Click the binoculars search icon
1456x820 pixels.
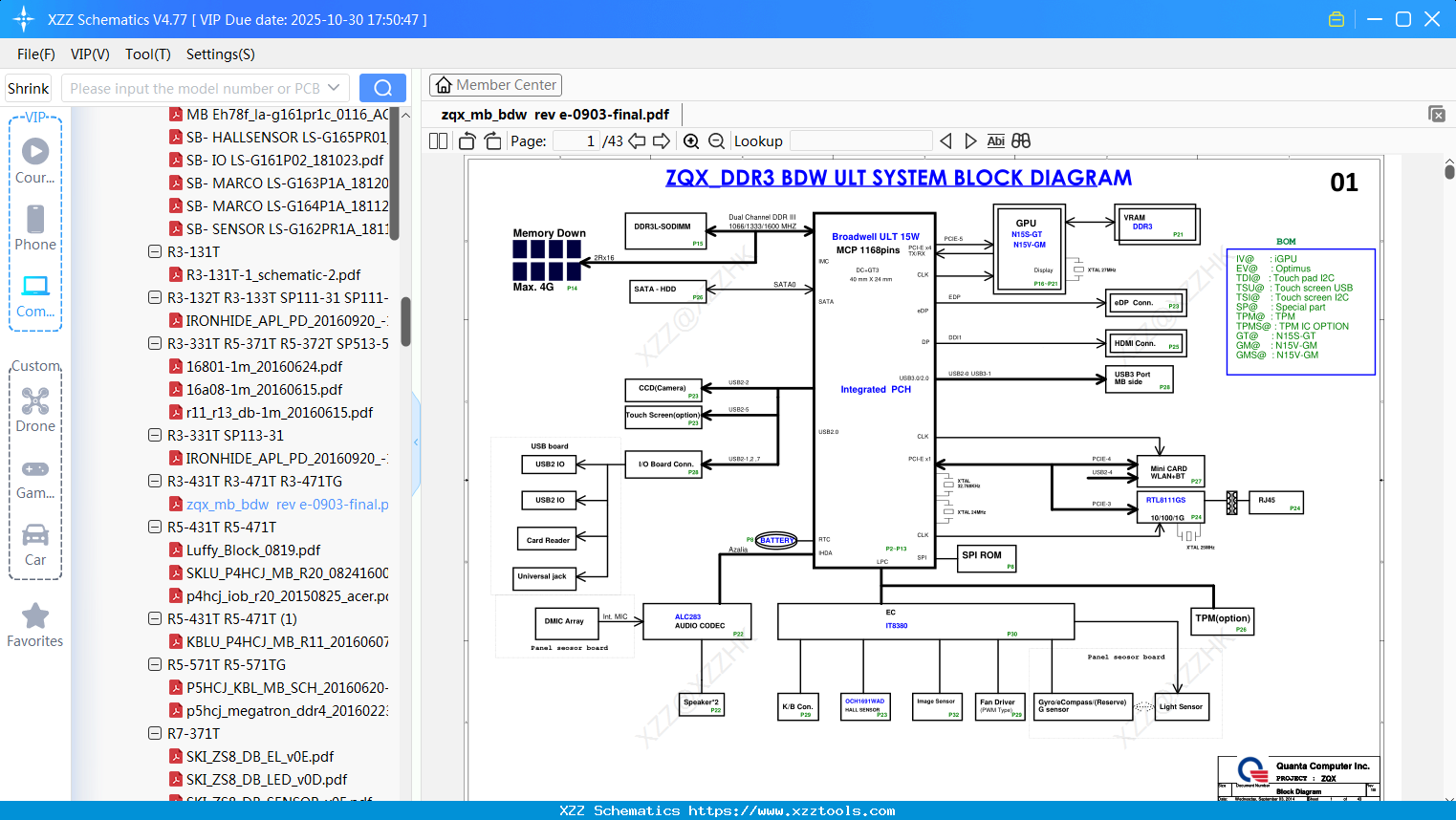point(1021,141)
